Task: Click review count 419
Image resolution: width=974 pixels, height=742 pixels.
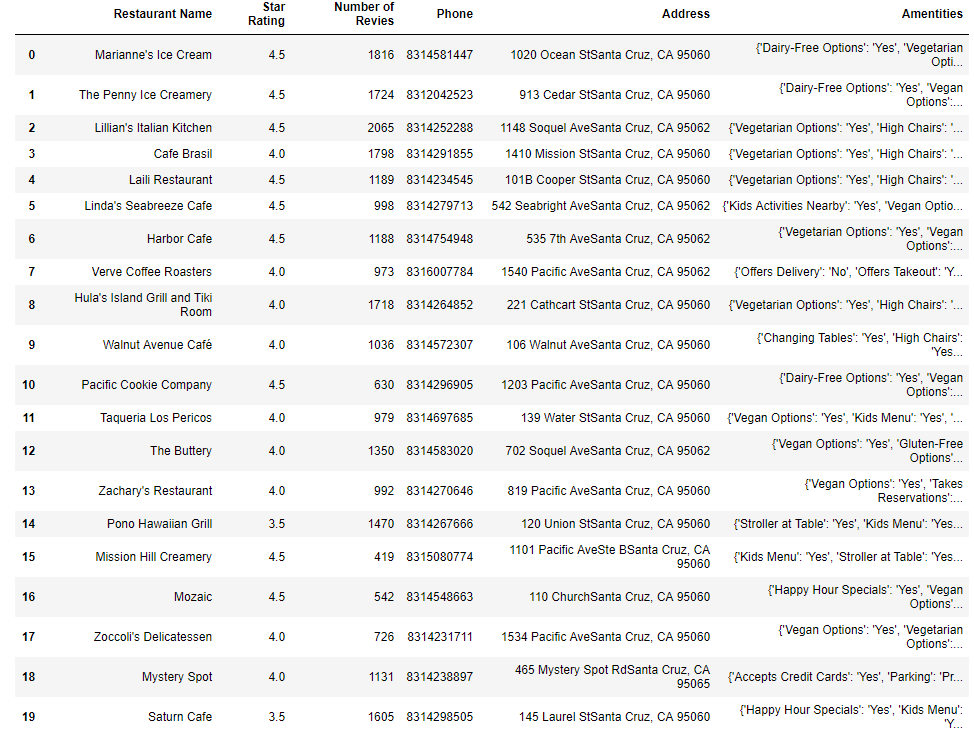Action: pos(384,557)
